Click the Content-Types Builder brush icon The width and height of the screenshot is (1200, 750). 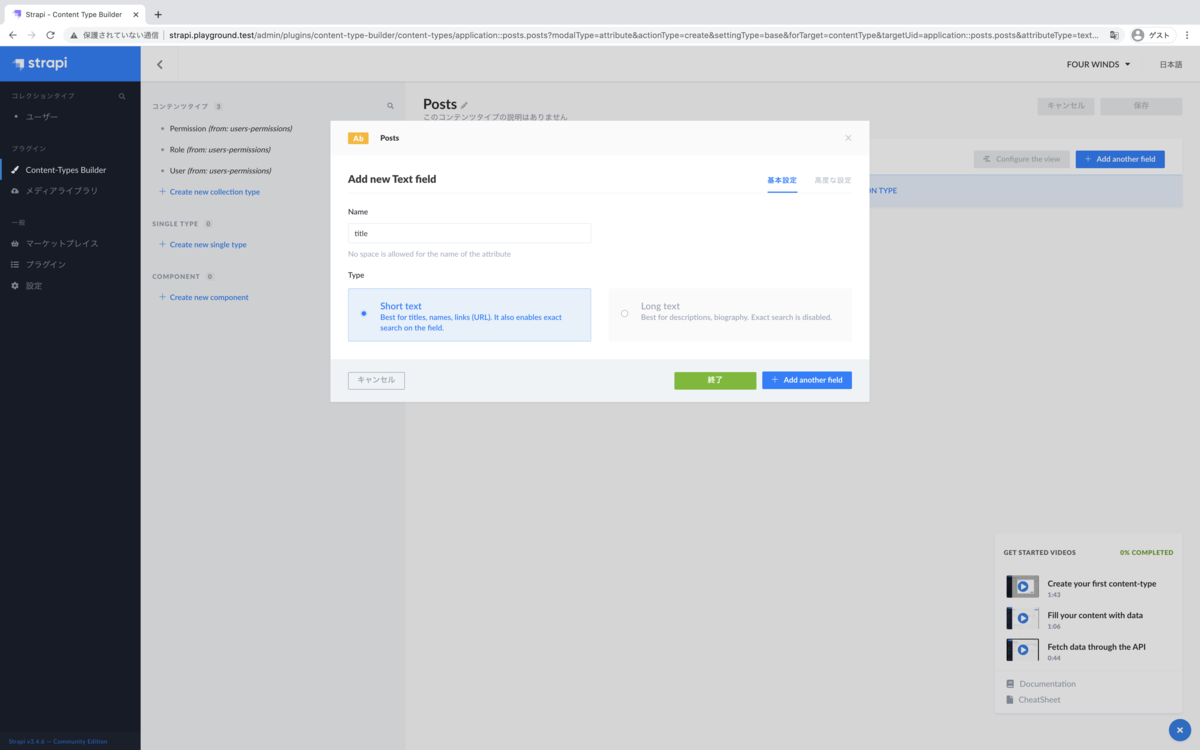pos(15,170)
